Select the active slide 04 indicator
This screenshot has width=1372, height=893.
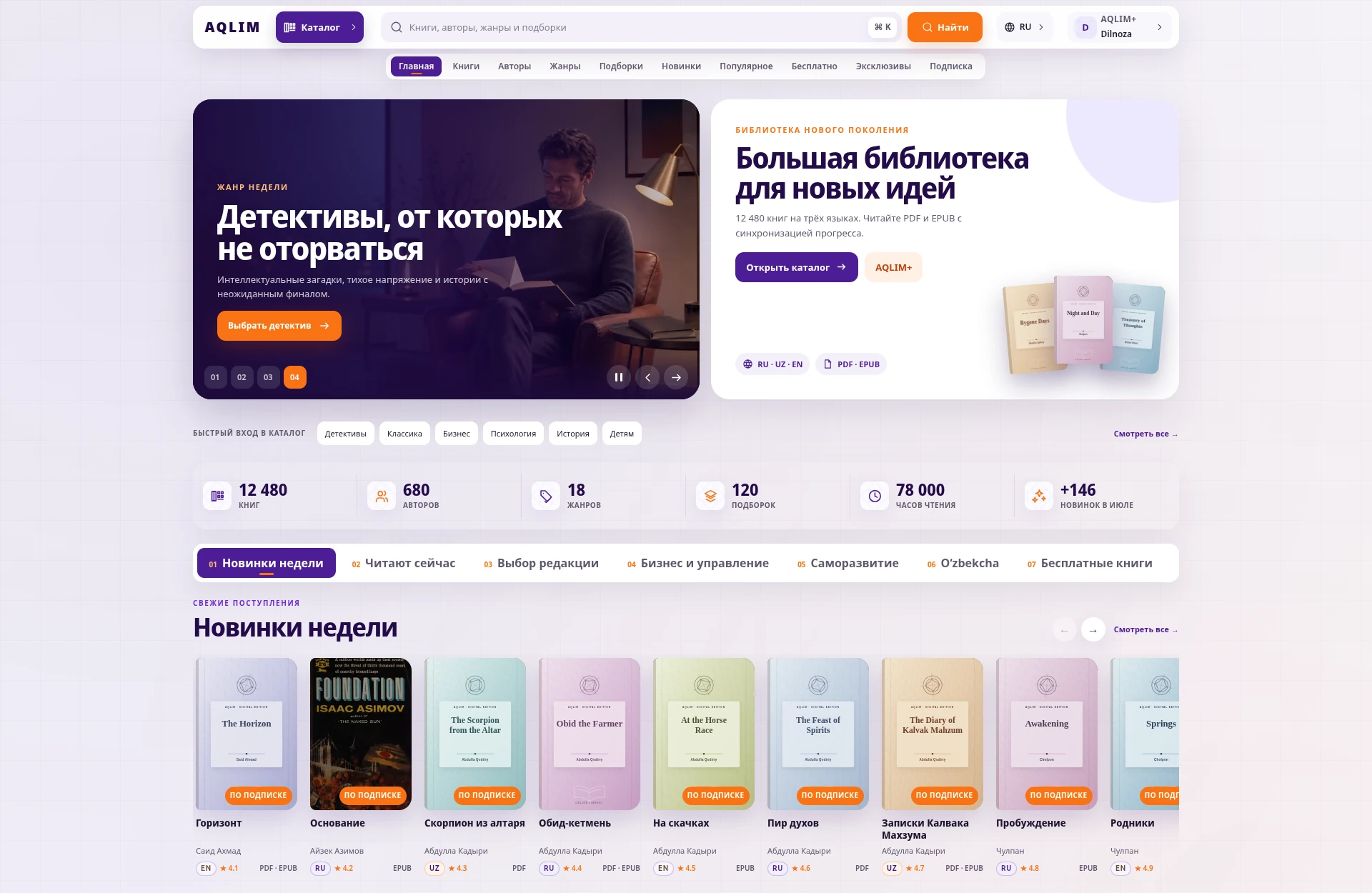click(294, 377)
